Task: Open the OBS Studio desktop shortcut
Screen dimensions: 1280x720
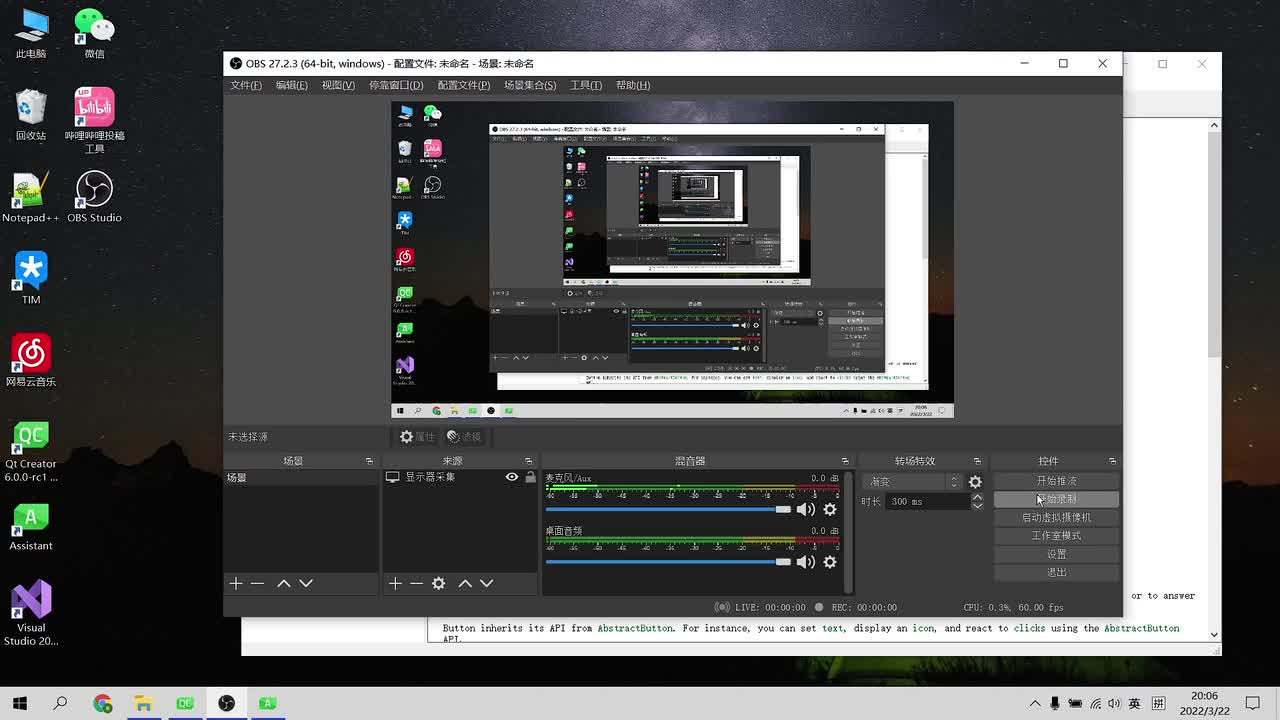Action: (x=94, y=197)
